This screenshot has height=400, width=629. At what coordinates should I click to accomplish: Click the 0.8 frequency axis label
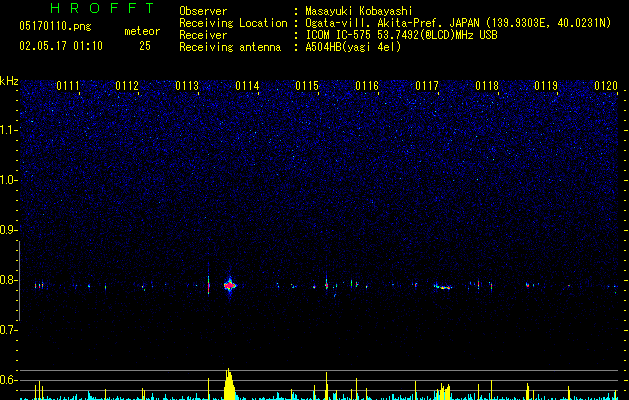[x=7, y=280]
